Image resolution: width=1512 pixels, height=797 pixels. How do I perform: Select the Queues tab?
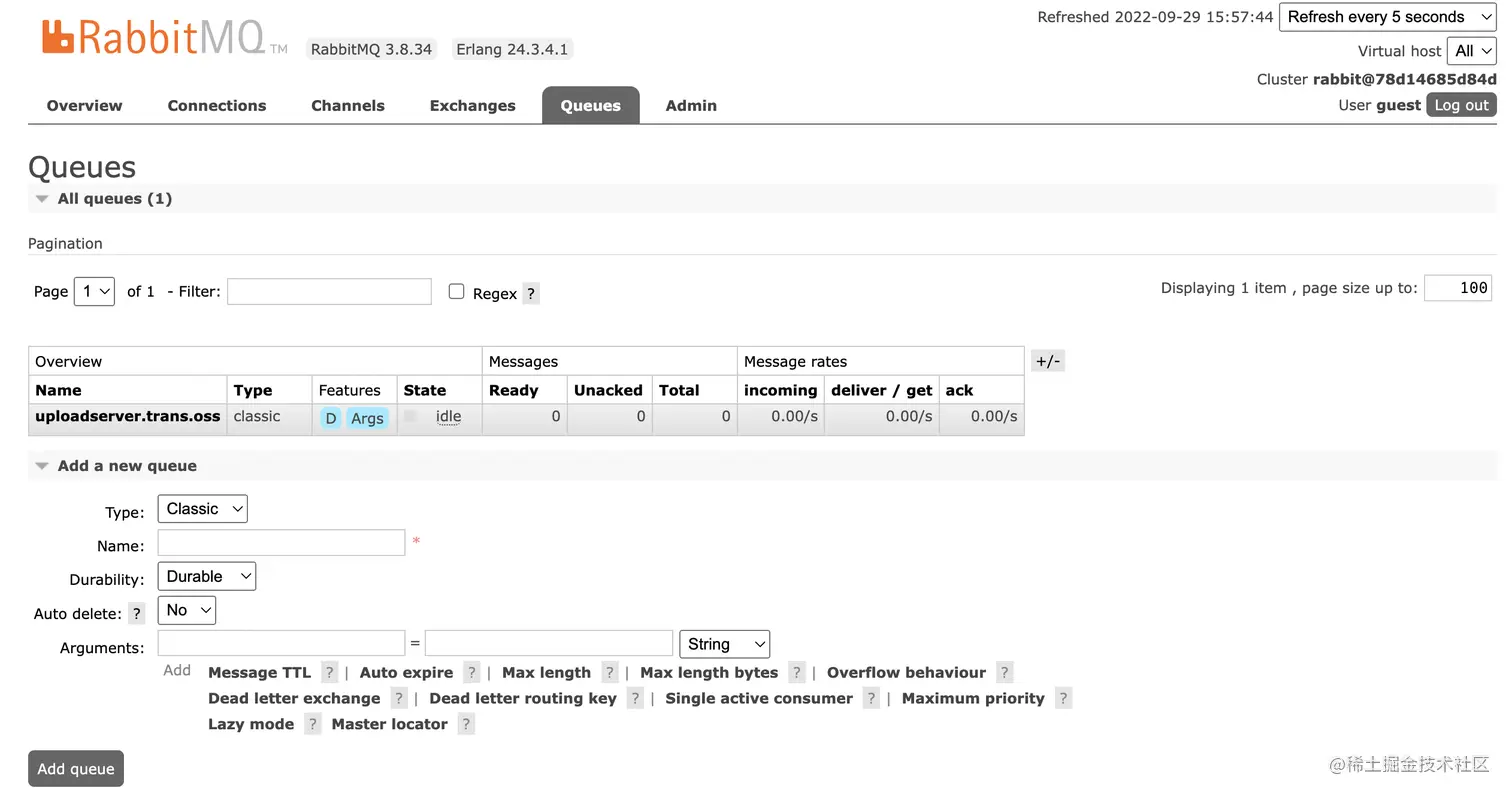(x=591, y=106)
